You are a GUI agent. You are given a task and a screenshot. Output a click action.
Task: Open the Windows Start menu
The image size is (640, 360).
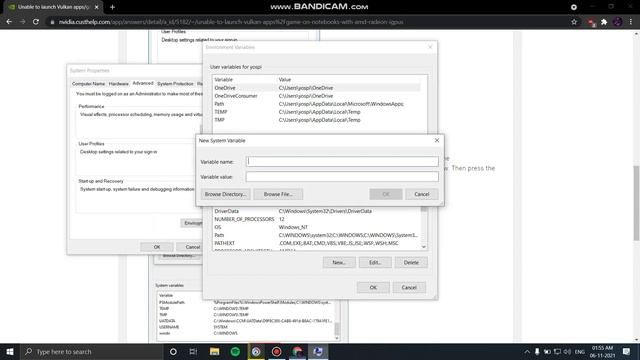(x=10, y=351)
